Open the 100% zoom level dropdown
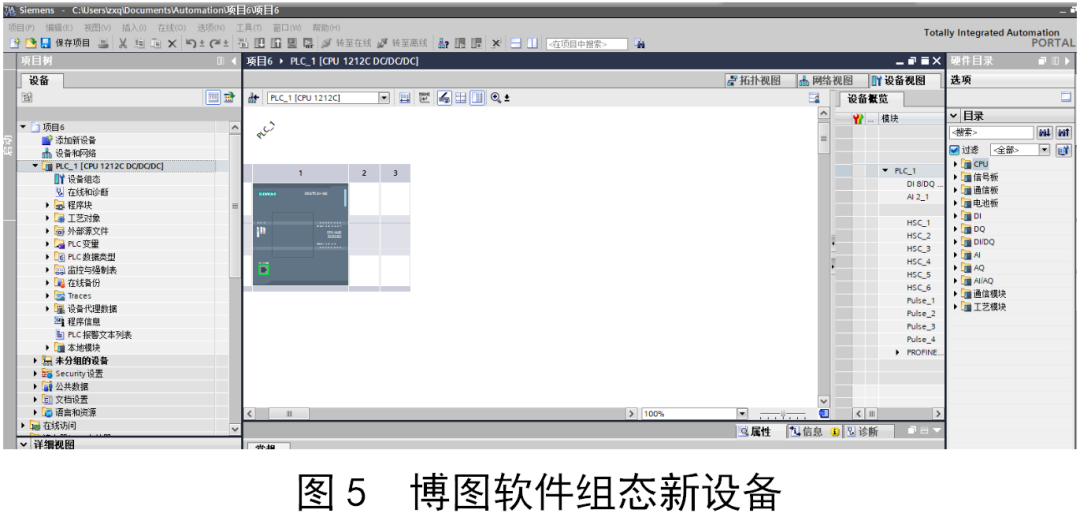This screenshot has height=517, width=1080. coord(742,414)
